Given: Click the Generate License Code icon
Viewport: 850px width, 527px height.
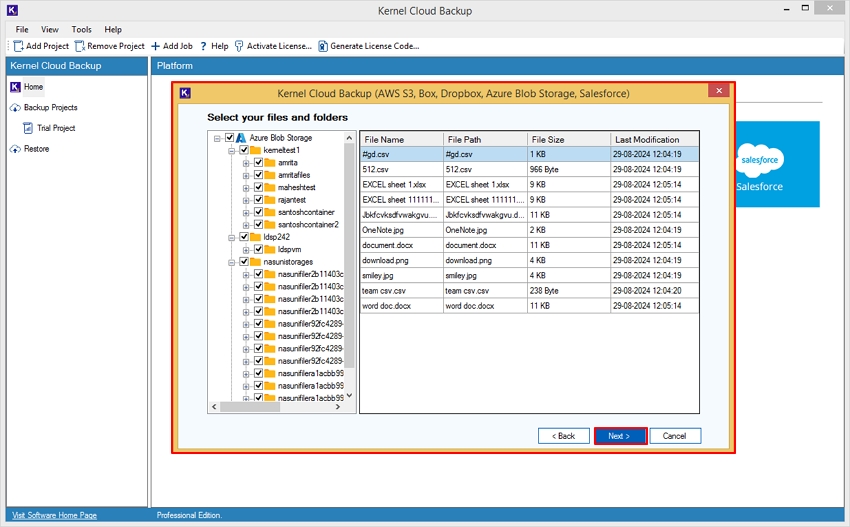Looking at the screenshot, I should (323, 46).
